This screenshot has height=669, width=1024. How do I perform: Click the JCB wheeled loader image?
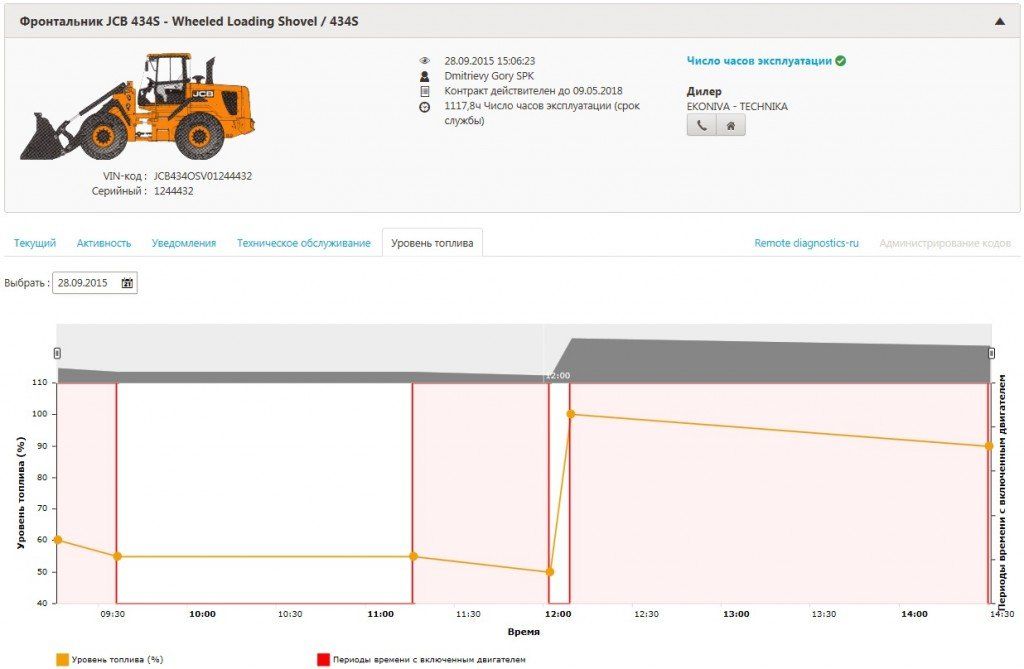tap(137, 107)
